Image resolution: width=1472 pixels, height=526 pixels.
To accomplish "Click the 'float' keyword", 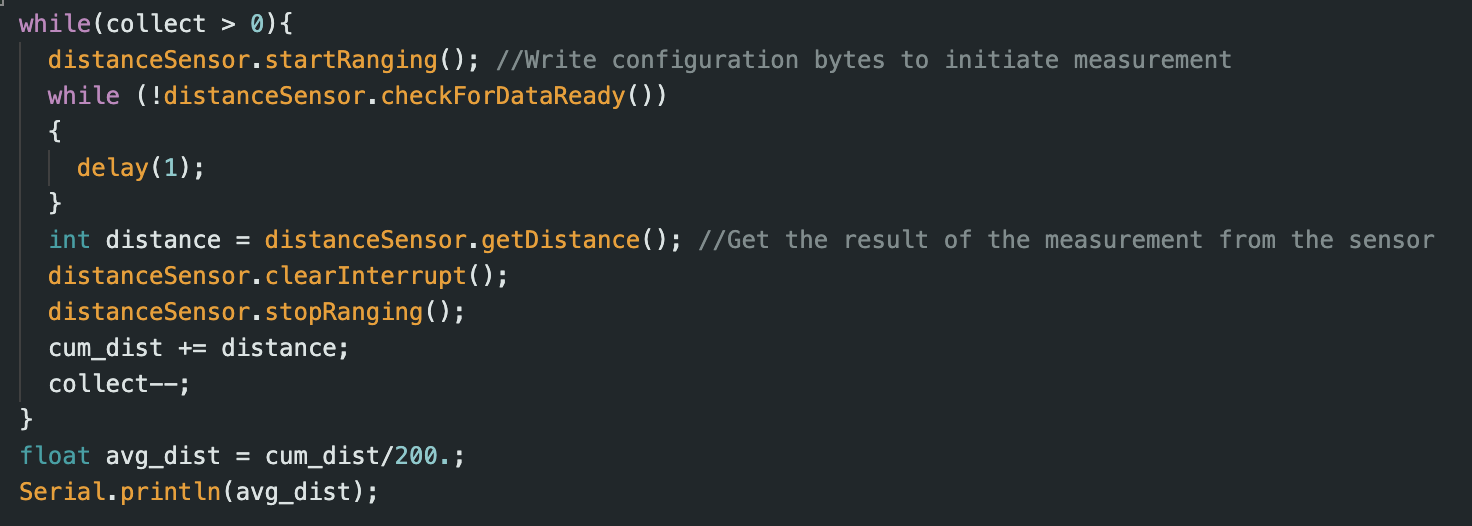I will click(x=55, y=456).
